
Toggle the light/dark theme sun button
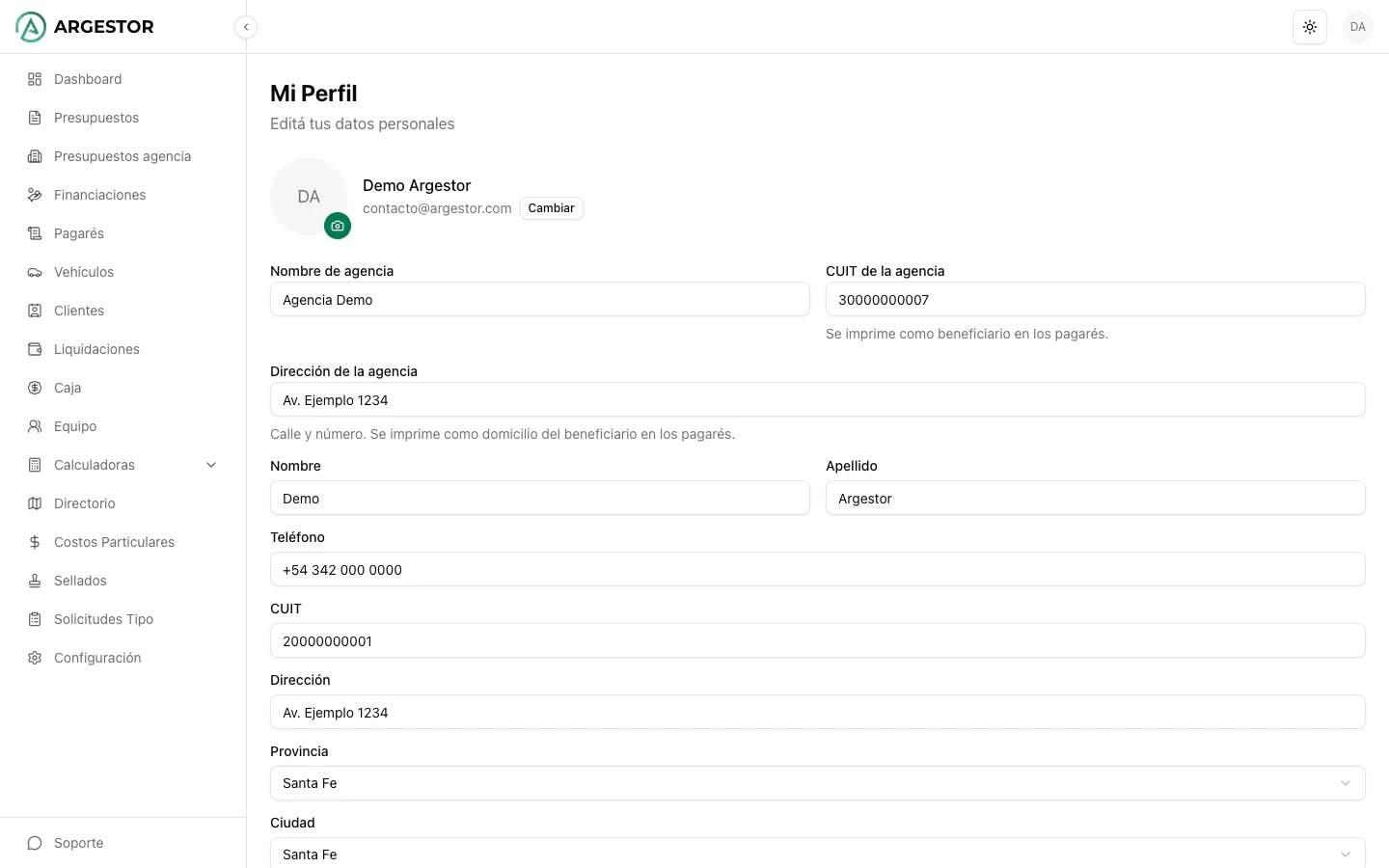[1310, 27]
